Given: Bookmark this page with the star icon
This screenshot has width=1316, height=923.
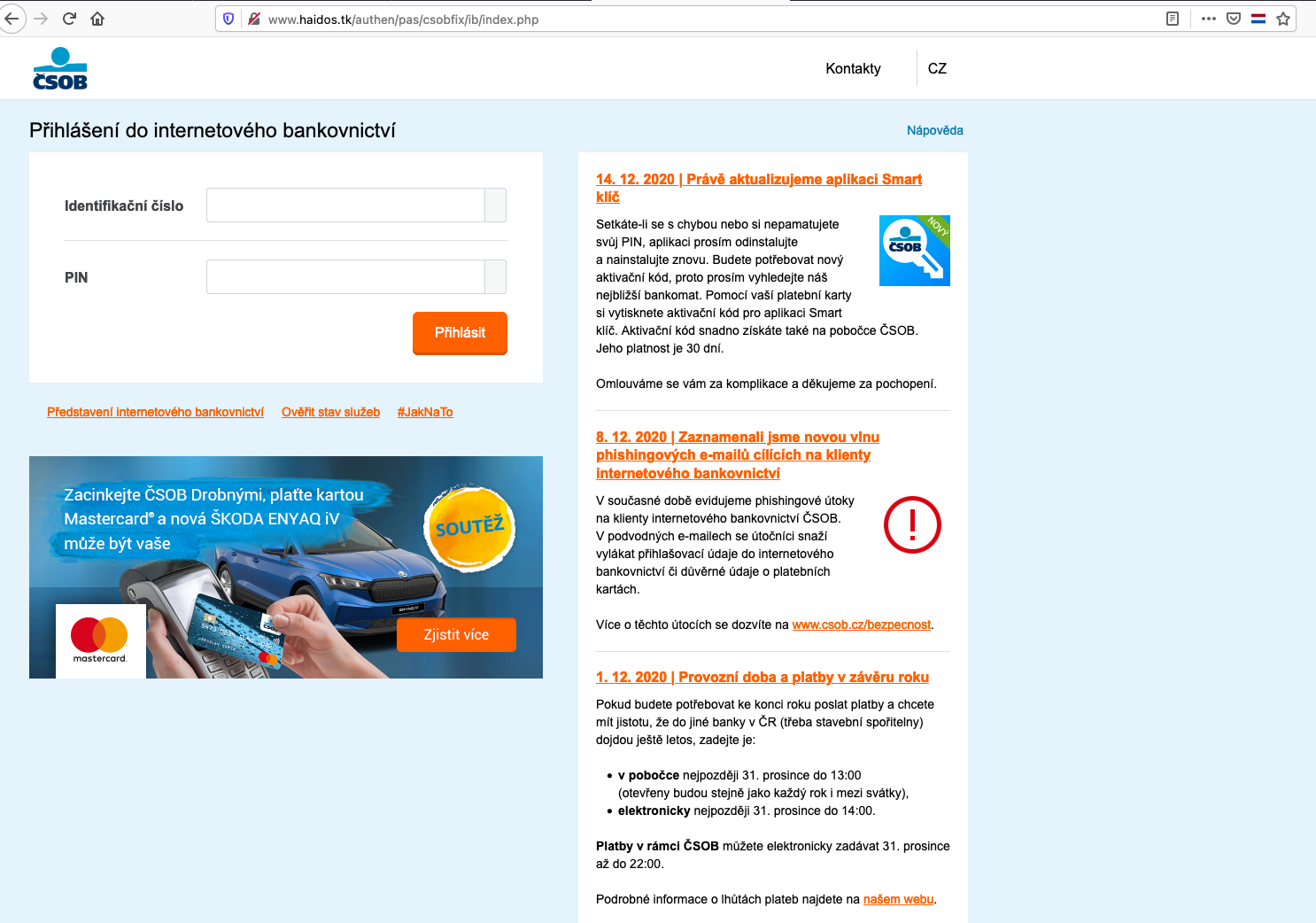Looking at the screenshot, I should point(1283,19).
